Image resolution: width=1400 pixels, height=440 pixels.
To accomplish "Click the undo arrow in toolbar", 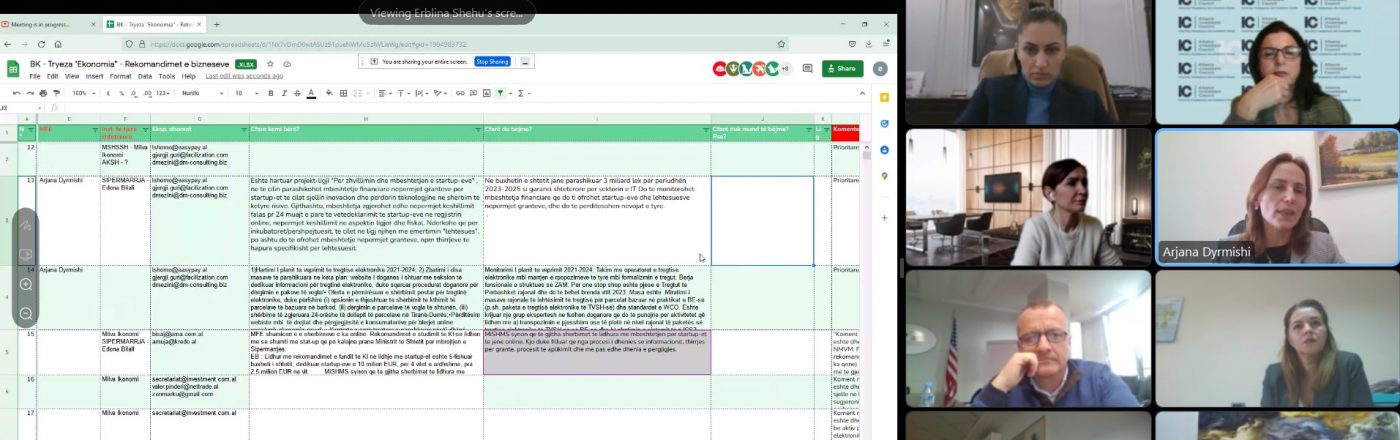I will [x=16, y=93].
